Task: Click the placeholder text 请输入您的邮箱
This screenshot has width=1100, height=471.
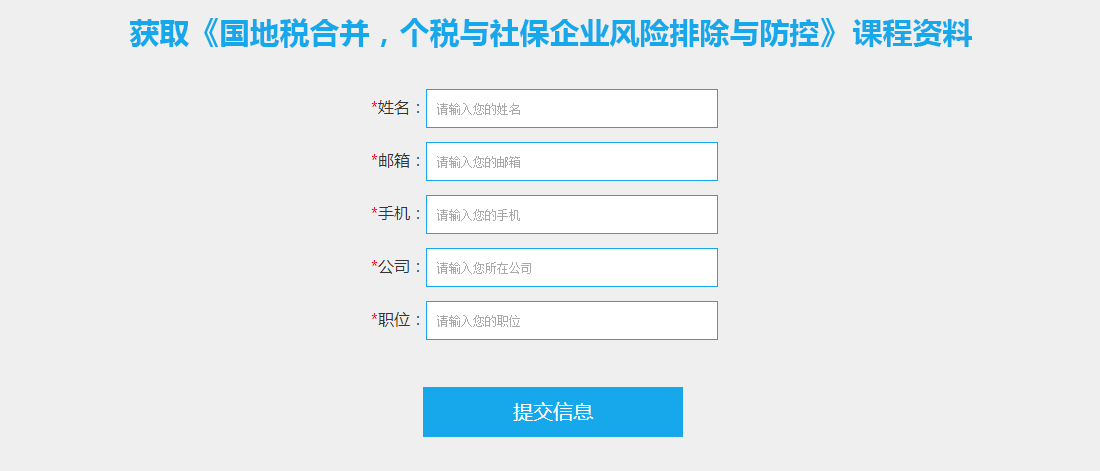Action: [478, 162]
